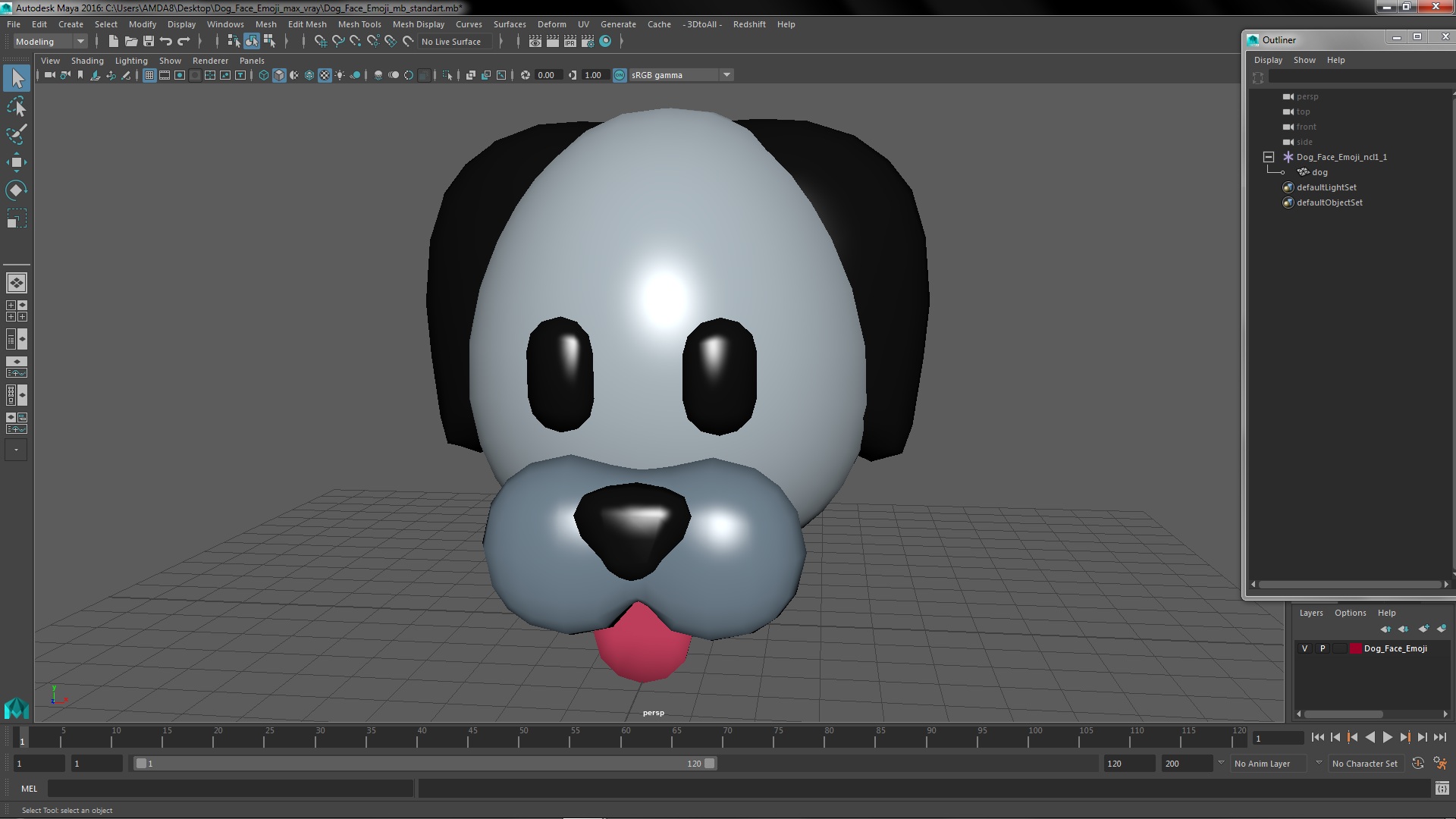Create a new scene file
The height and width of the screenshot is (819, 1456).
point(114,42)
